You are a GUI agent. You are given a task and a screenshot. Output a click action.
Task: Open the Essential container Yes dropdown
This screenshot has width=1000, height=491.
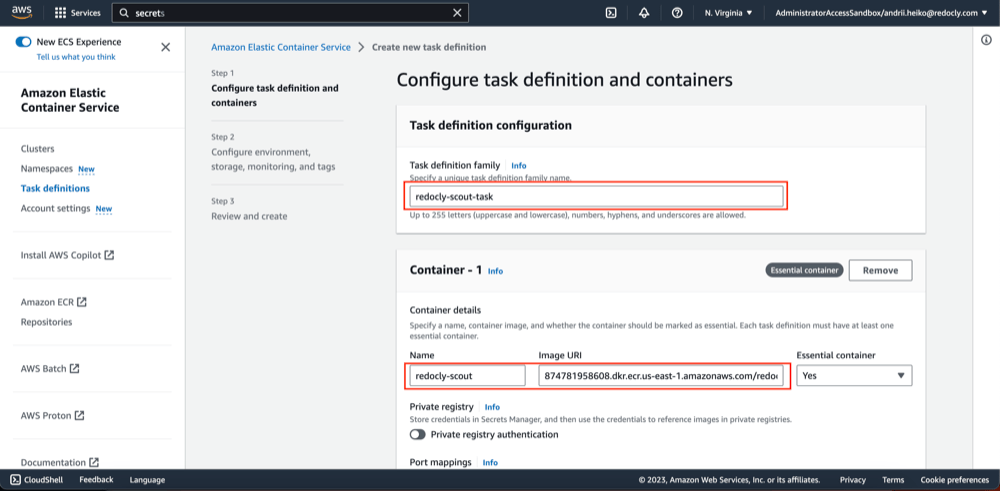click(854, 376)
